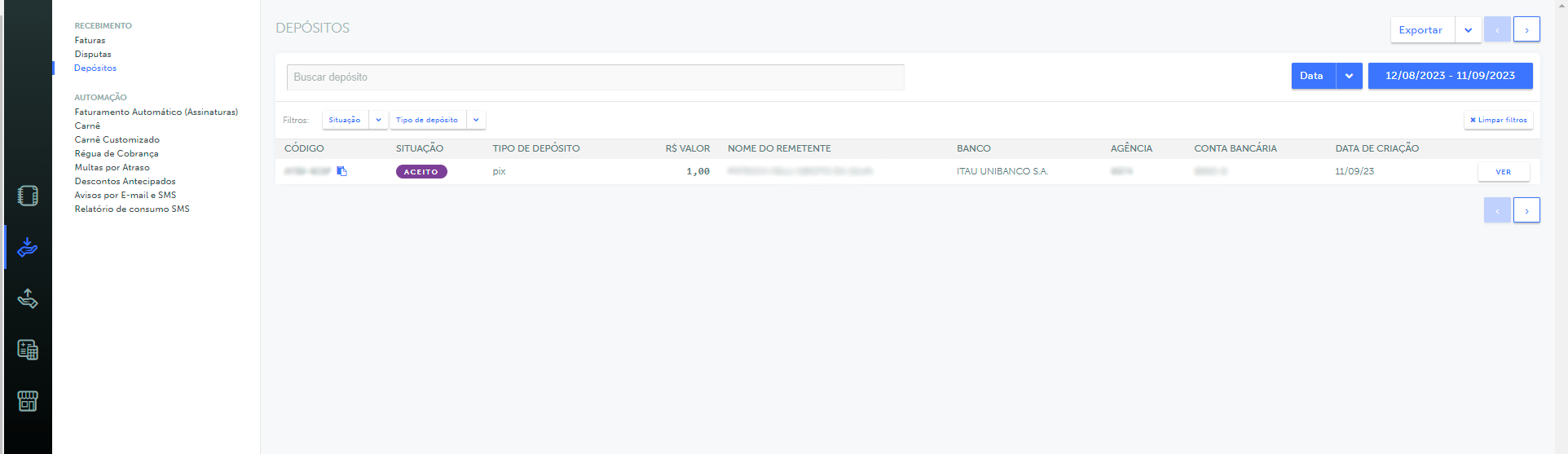Expand the Tipo de depósito arrow
Viewport: 1568px width, 454px height.
477,120
